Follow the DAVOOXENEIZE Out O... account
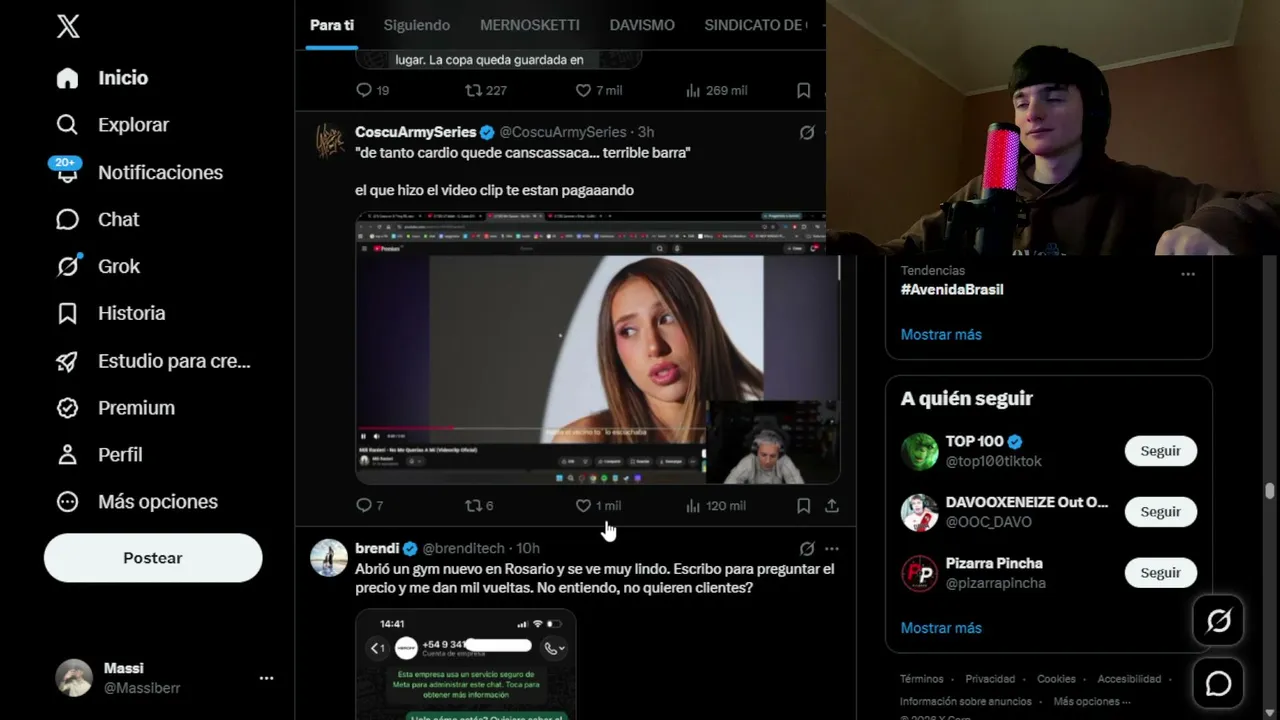The image size is (1280, 720). [1161, 512]
